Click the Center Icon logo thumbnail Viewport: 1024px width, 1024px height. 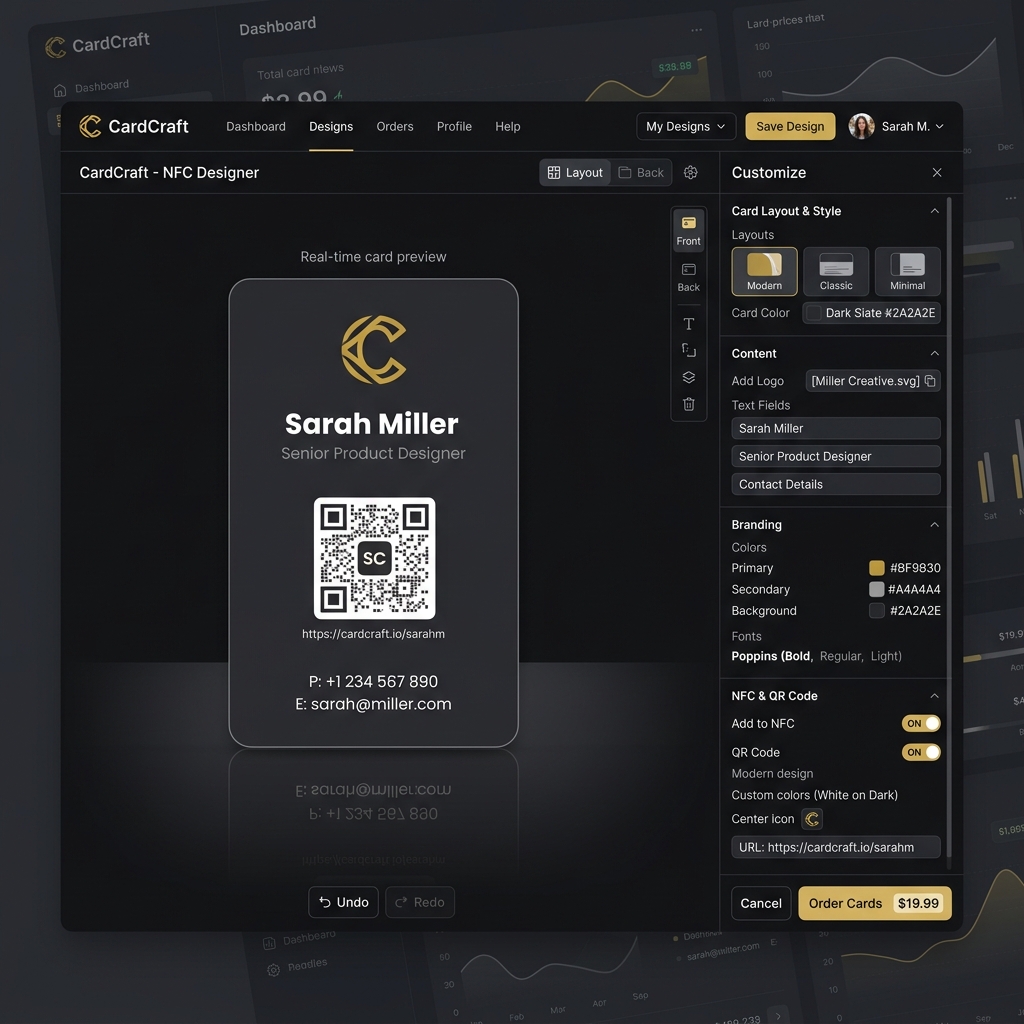[812, 818]
